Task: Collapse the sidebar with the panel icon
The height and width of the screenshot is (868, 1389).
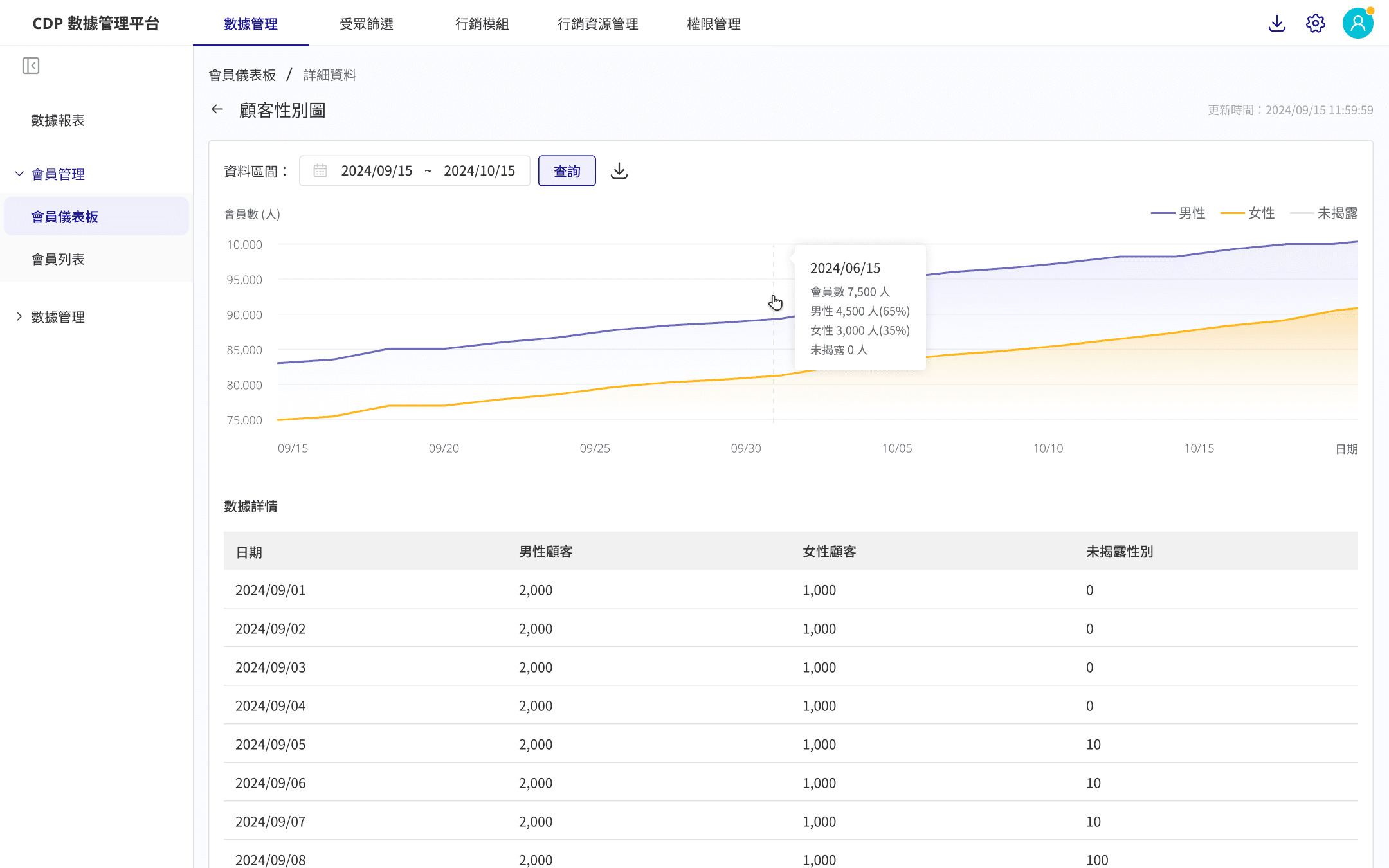Action: click(31, 66)
